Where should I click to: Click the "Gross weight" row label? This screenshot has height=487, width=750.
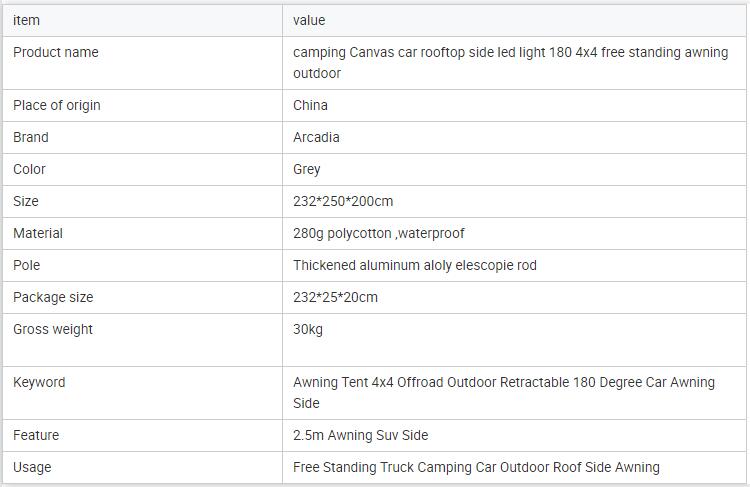coord(52,329)
